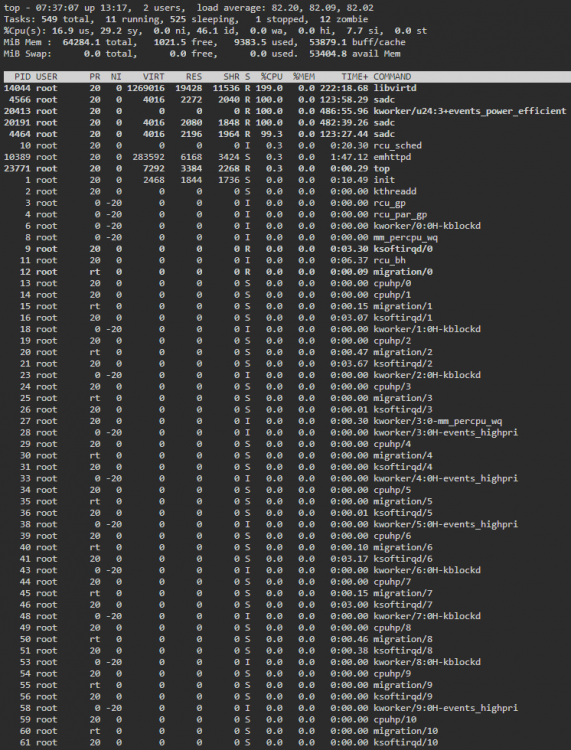This screenshot has width=571, height=750.
Task: Click the VIRT column header
Action: click(154, 77)
